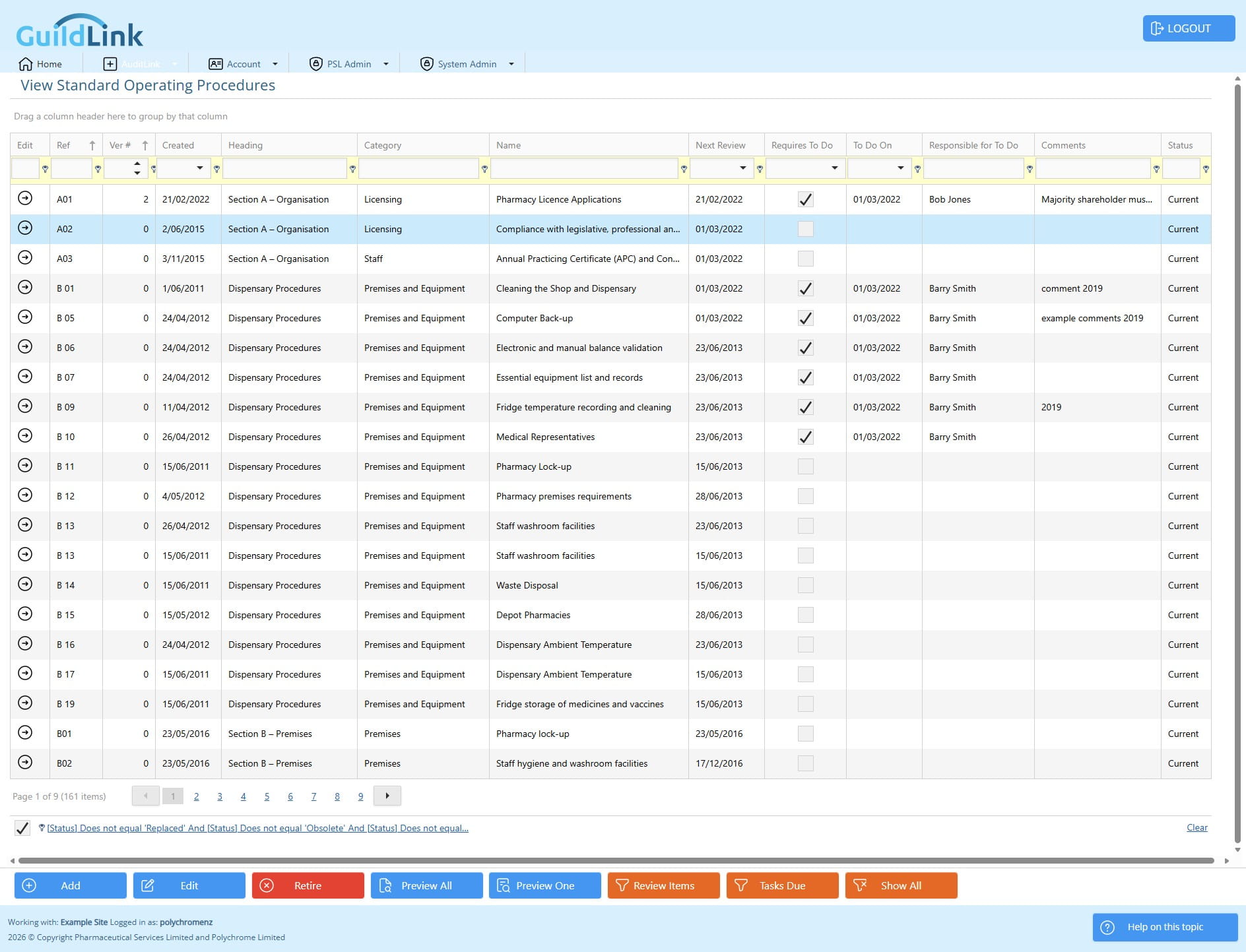
Task: Open the Requires To Do filter dropdown
Action: tap(835, 168)
